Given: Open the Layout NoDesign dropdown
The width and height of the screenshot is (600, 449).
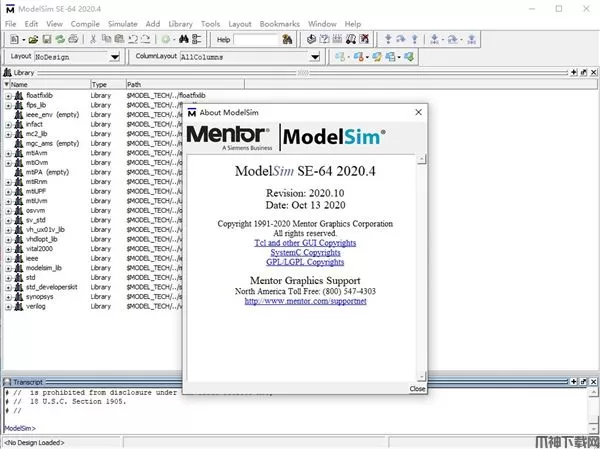Looking at the screenshot, I should [115, 57].
